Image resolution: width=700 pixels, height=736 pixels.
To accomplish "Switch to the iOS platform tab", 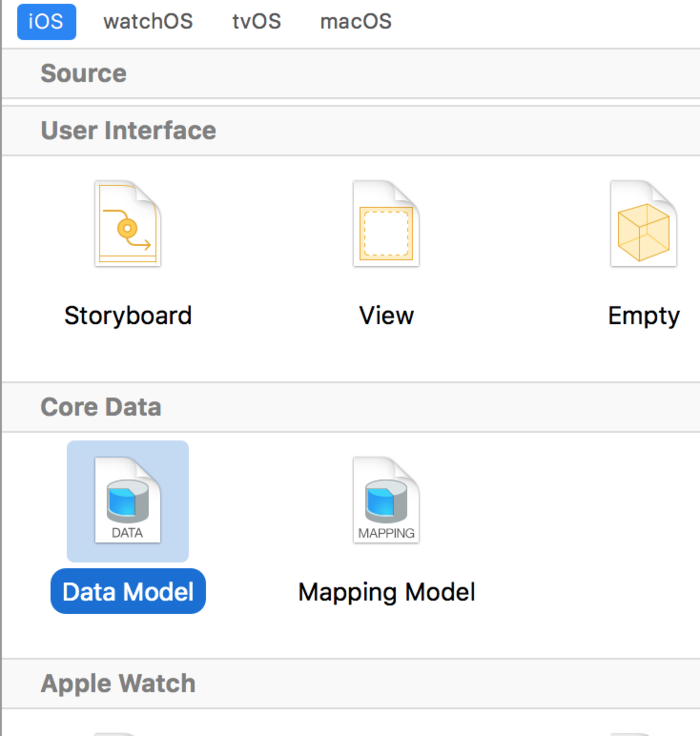I will (46, 21).
